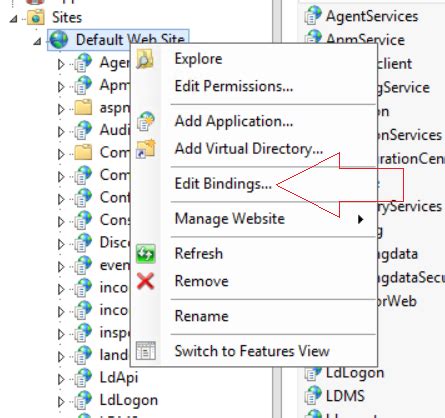This screenshot has height=418, width=445.
Task: Click AgentServices text in right pane
Action: pos(372,16)
